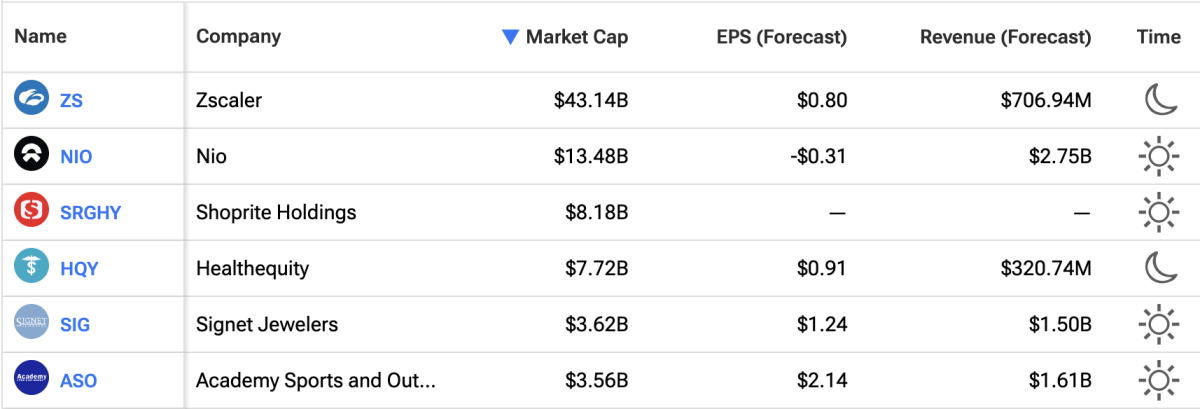The height and width of the screenshot is (409, 1200).
Task: Click the blue sort arrow beside Market Cap
Action: click(x=510, y=37)
